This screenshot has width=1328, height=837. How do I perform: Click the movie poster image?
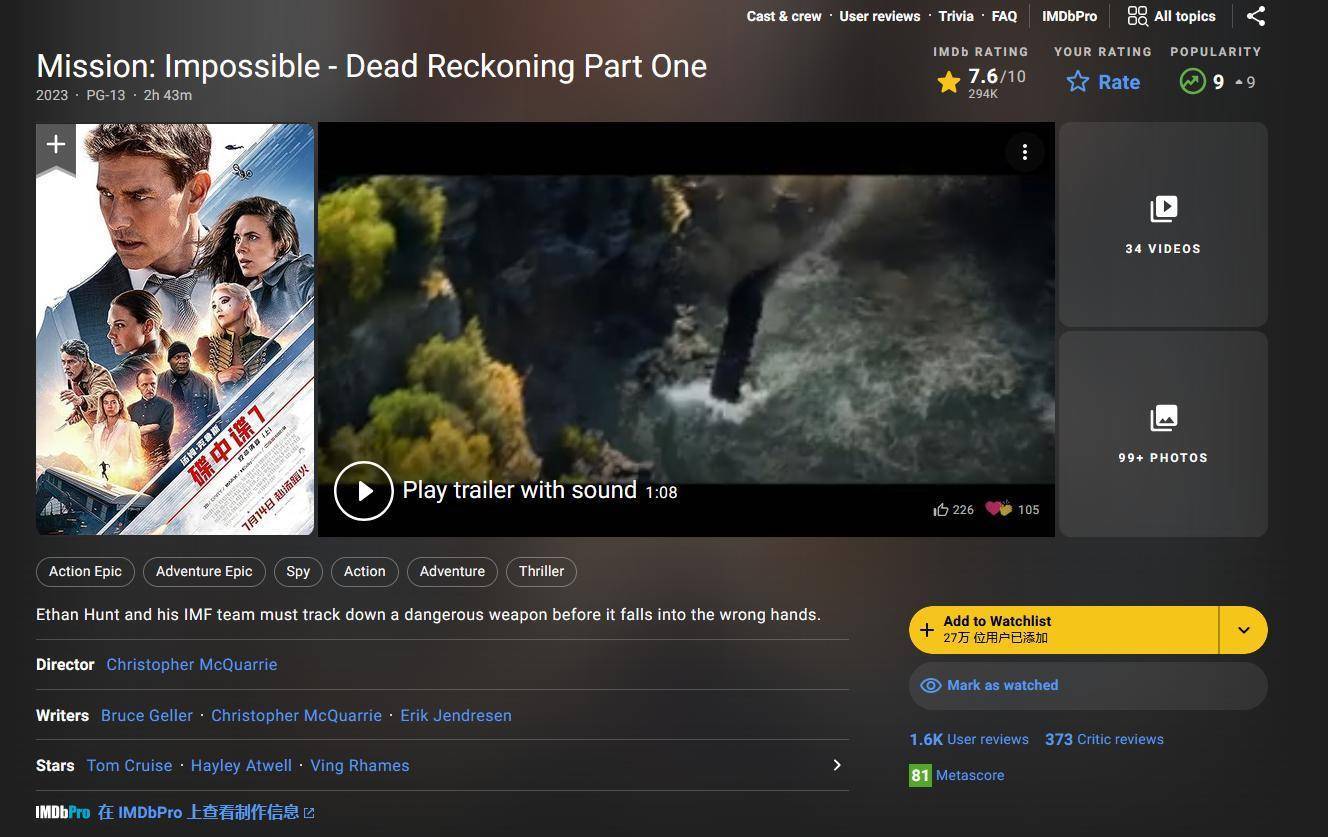tap(175, 329)
